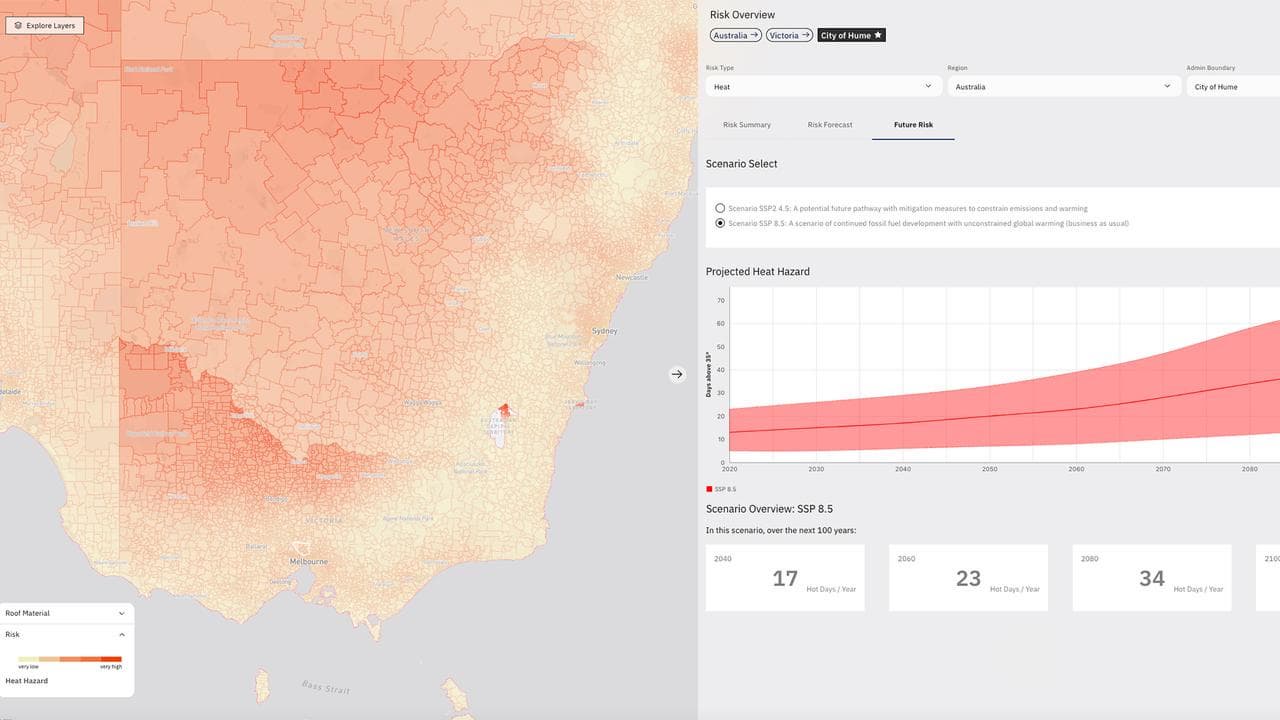This screenshot has width=1280, height=720.
Task: Select the Scenario SSP 8.5 radio button
Action: click(720, 223)
